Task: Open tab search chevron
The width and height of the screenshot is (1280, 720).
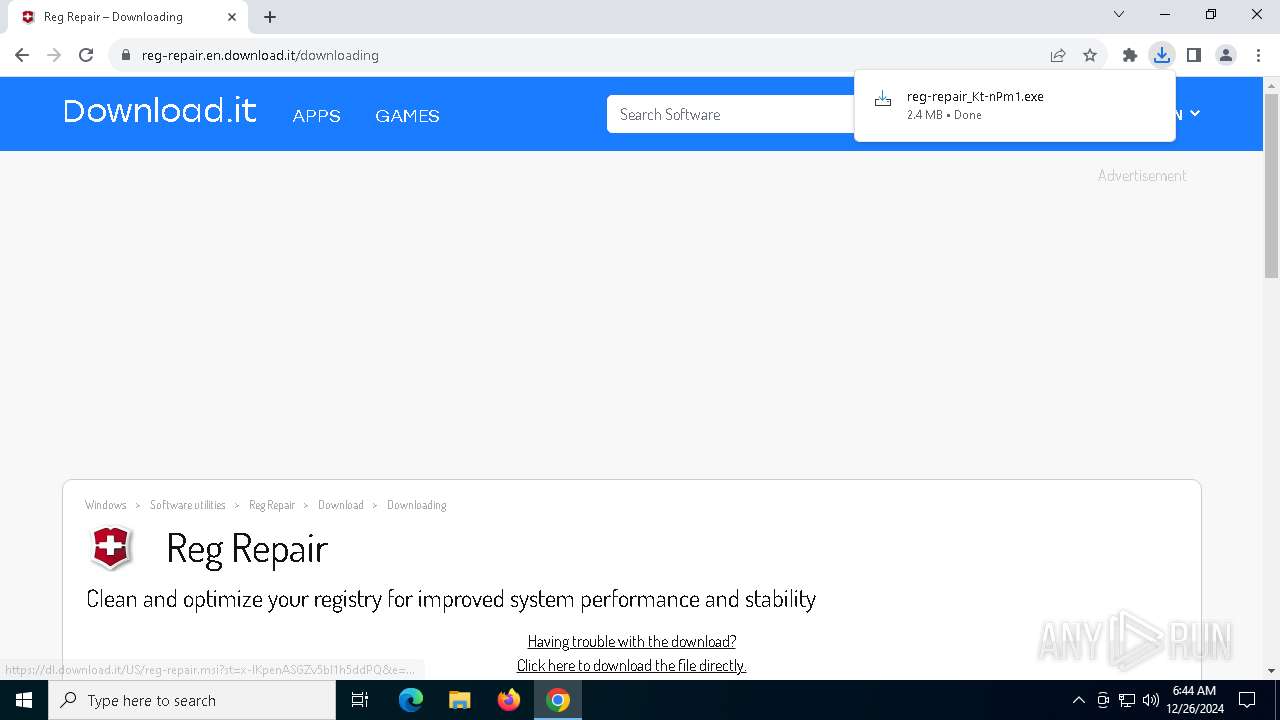Action: pos(1119,14)
